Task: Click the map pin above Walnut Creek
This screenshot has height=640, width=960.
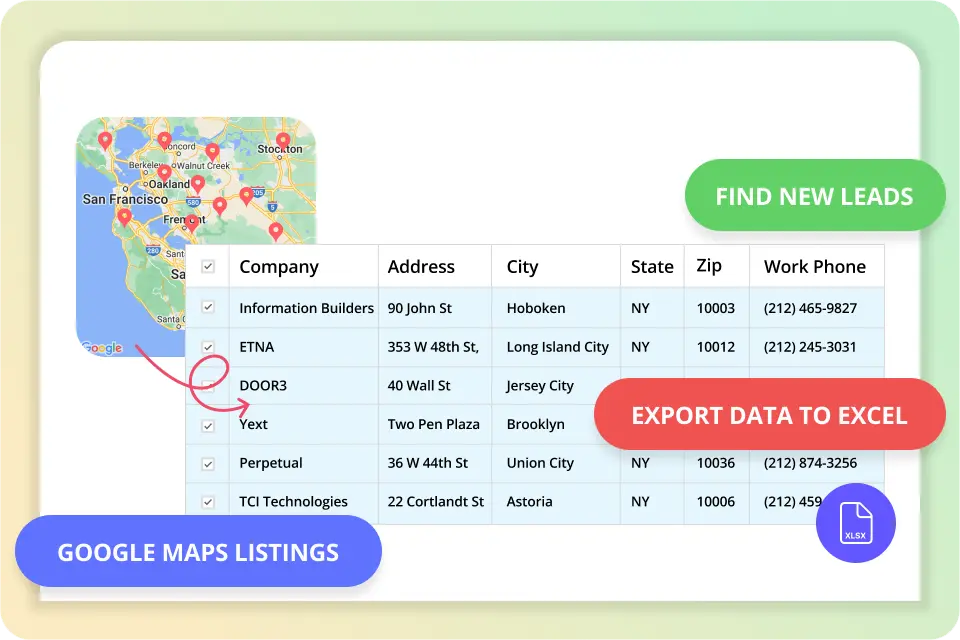Action: click(x=212, y=152)
